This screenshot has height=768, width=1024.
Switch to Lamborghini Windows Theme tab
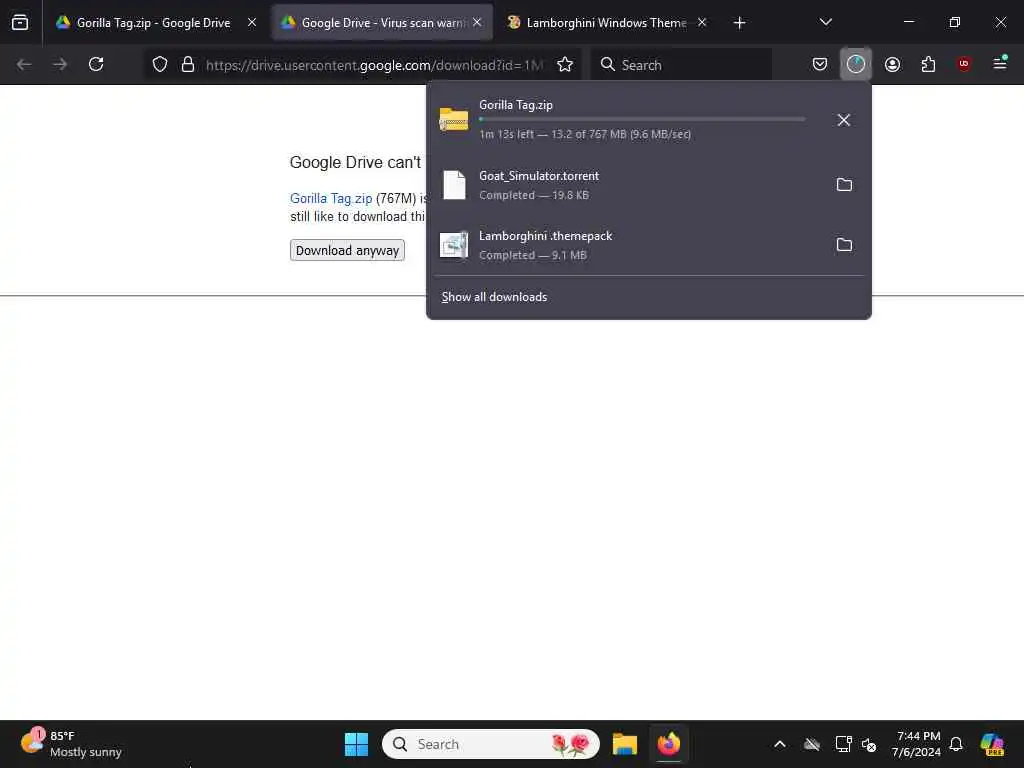tap(605, 23)
